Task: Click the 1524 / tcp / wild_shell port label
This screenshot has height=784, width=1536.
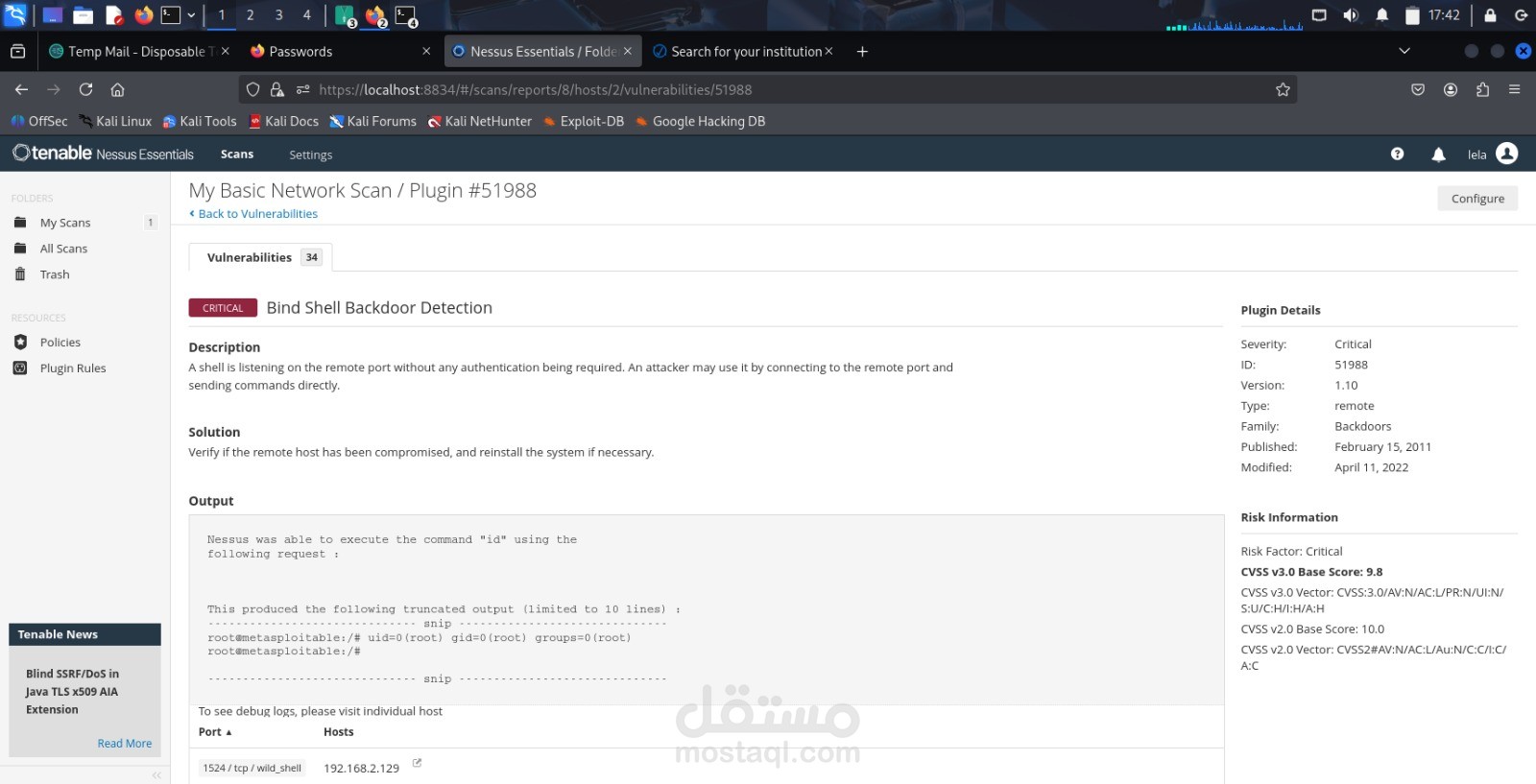Action: coord(252,768)
